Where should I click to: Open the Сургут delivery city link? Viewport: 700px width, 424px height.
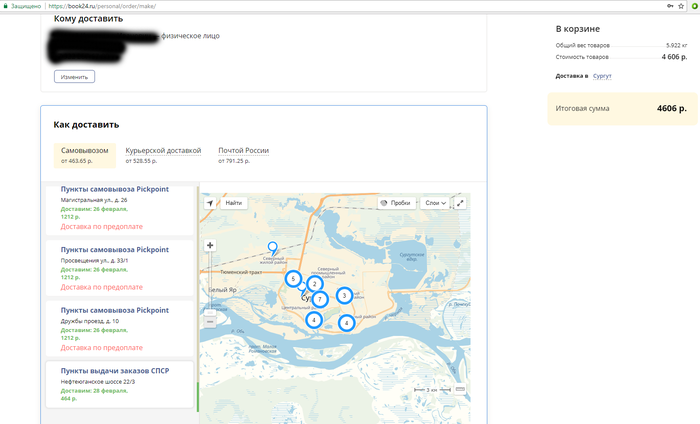click(601, 76)
